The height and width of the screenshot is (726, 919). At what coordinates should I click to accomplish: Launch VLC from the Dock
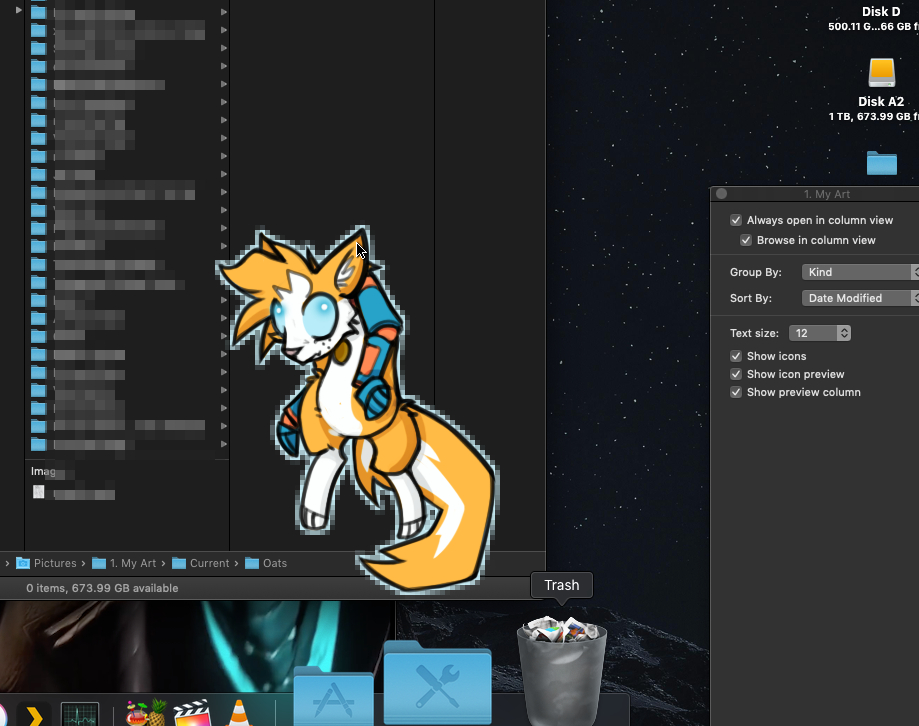(x=238, y=714)
